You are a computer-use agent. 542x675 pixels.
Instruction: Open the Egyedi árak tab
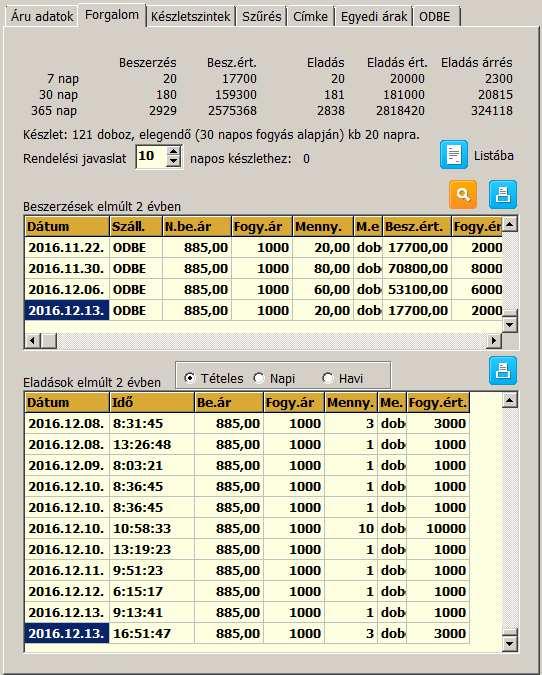coord(374,16)
